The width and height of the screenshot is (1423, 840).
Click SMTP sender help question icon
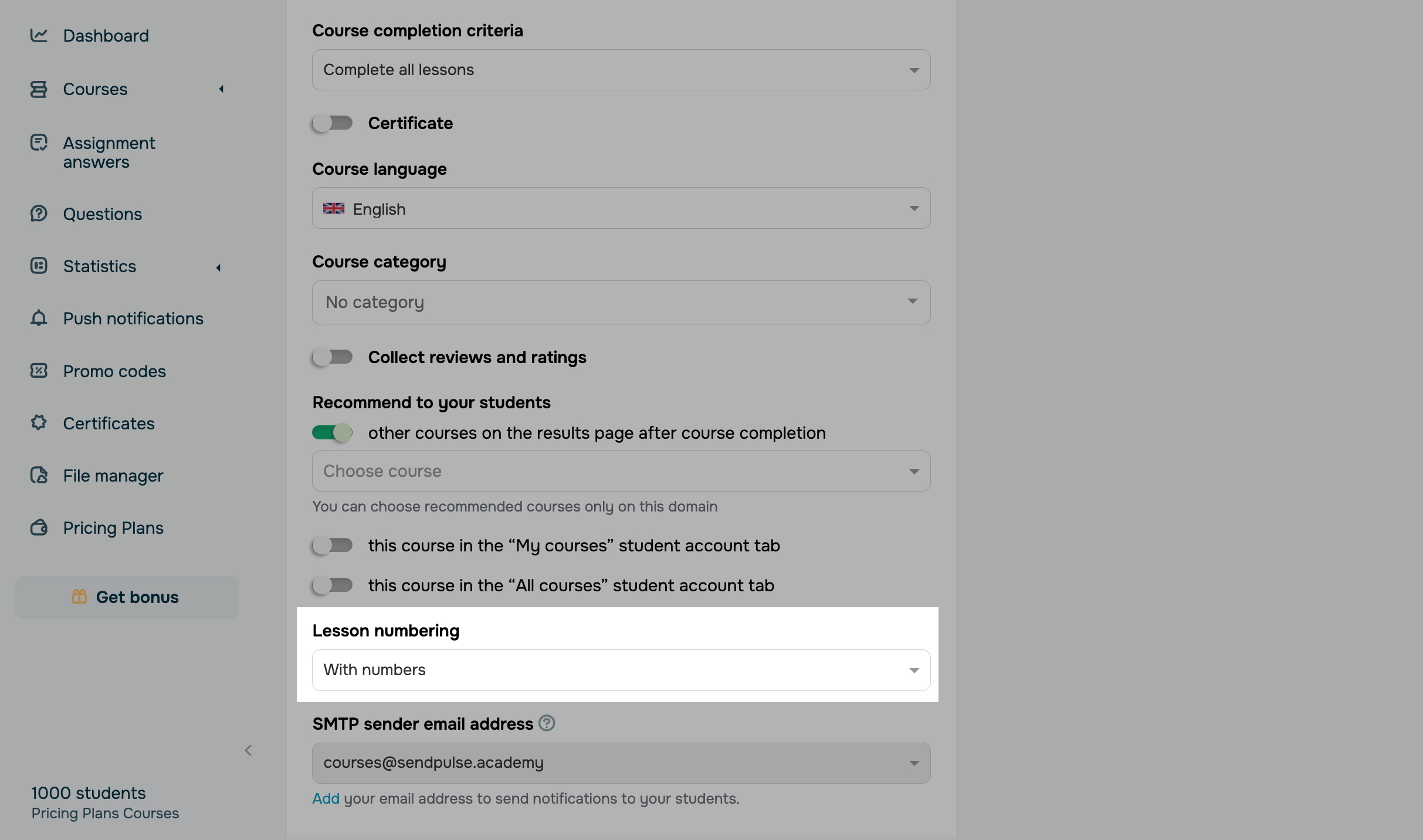click(547, 723)
